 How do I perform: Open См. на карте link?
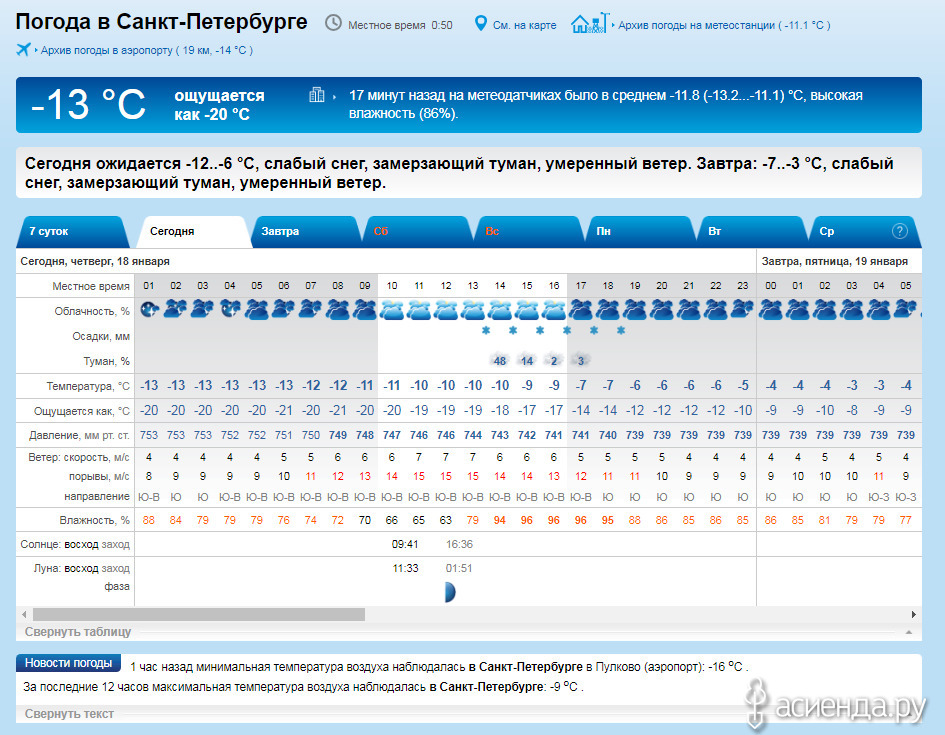pyautogui.click(x=524, y=25)
